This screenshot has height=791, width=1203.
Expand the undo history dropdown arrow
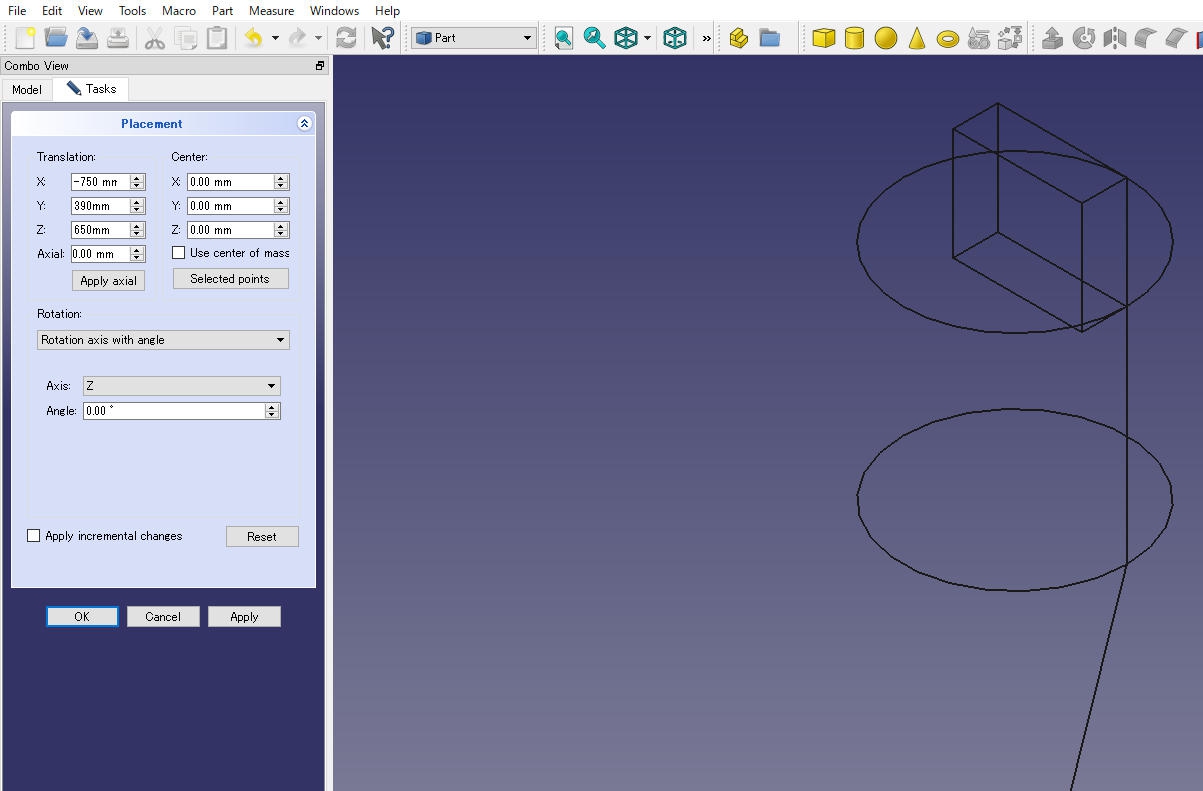(x=275, y=38)
